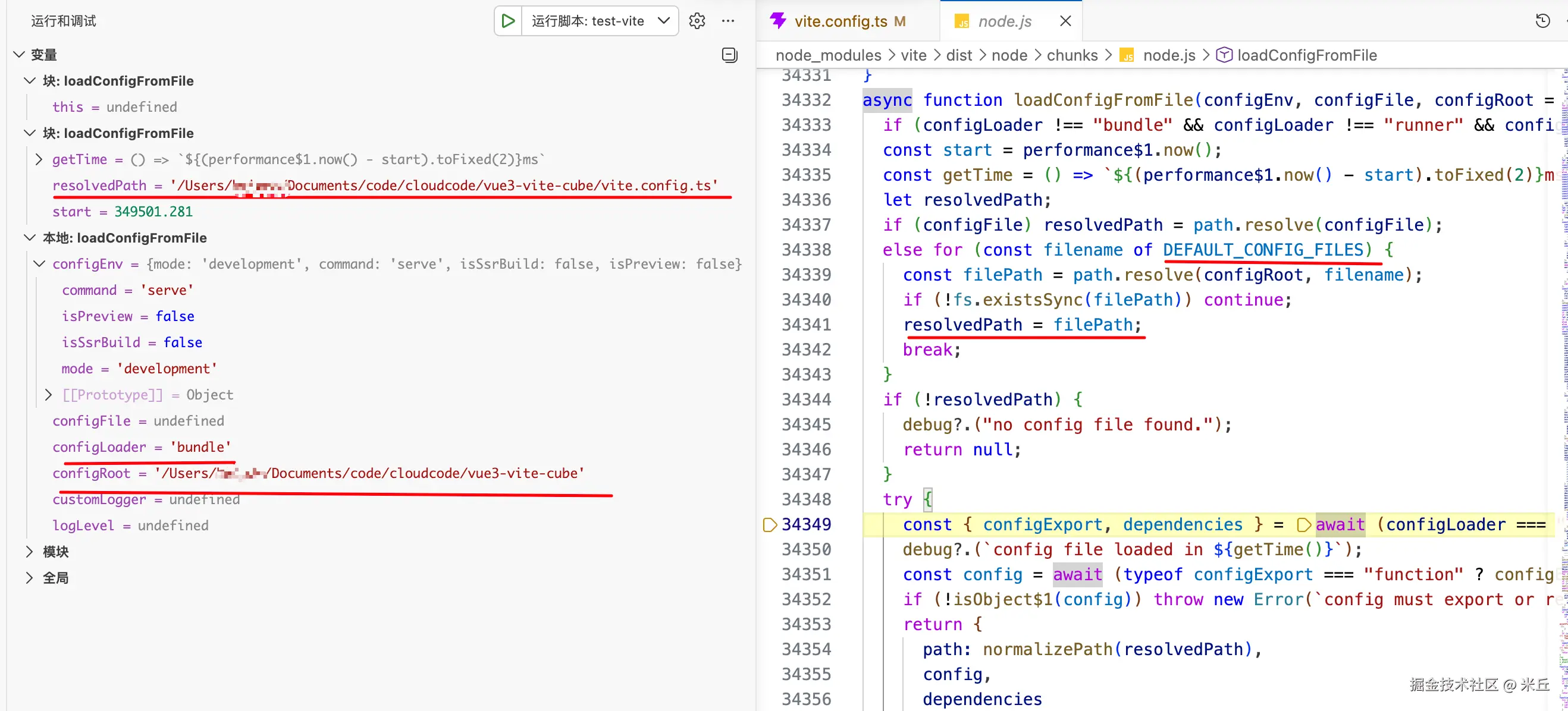Image resolution: width=1568 pixels, height=711 pixels.
Task: Expand the 模块 scope section
Action: point(29,552)
